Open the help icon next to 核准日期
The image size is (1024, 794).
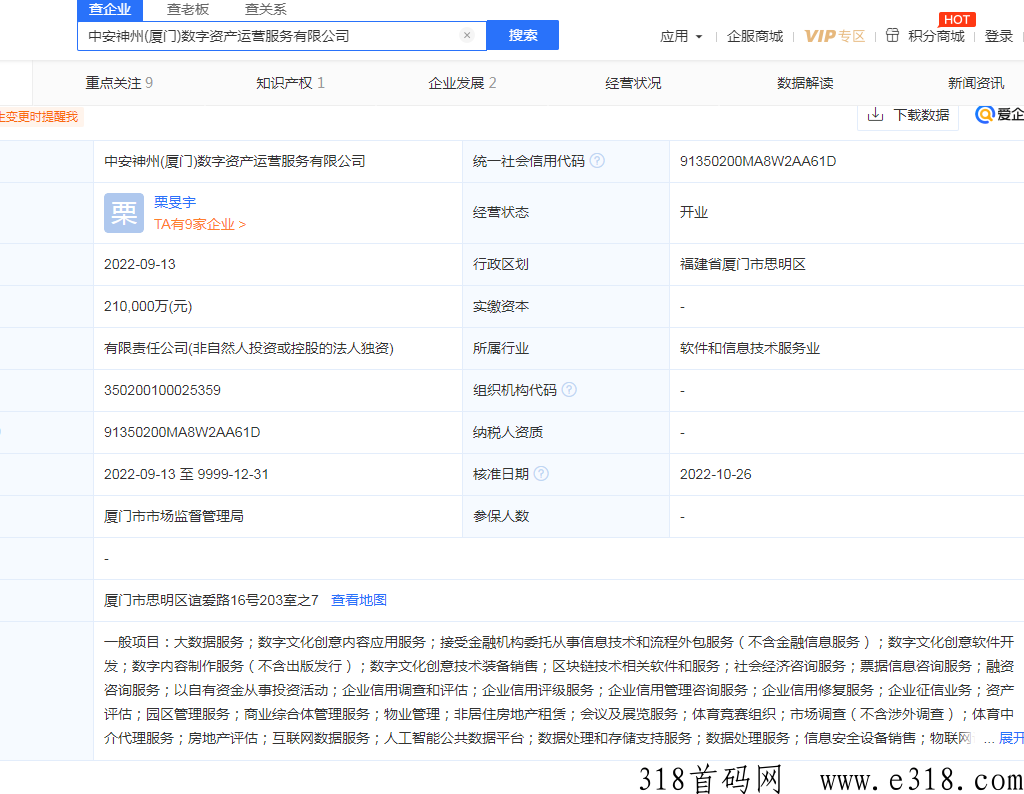pyautogui.click(x=541, y=474)
